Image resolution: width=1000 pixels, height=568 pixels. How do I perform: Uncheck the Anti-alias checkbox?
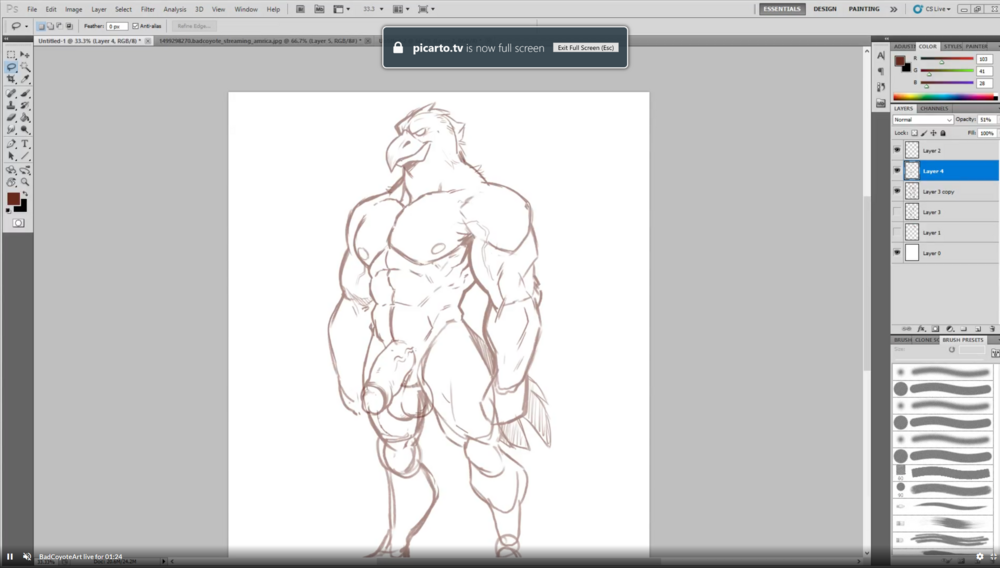[136, 26]
